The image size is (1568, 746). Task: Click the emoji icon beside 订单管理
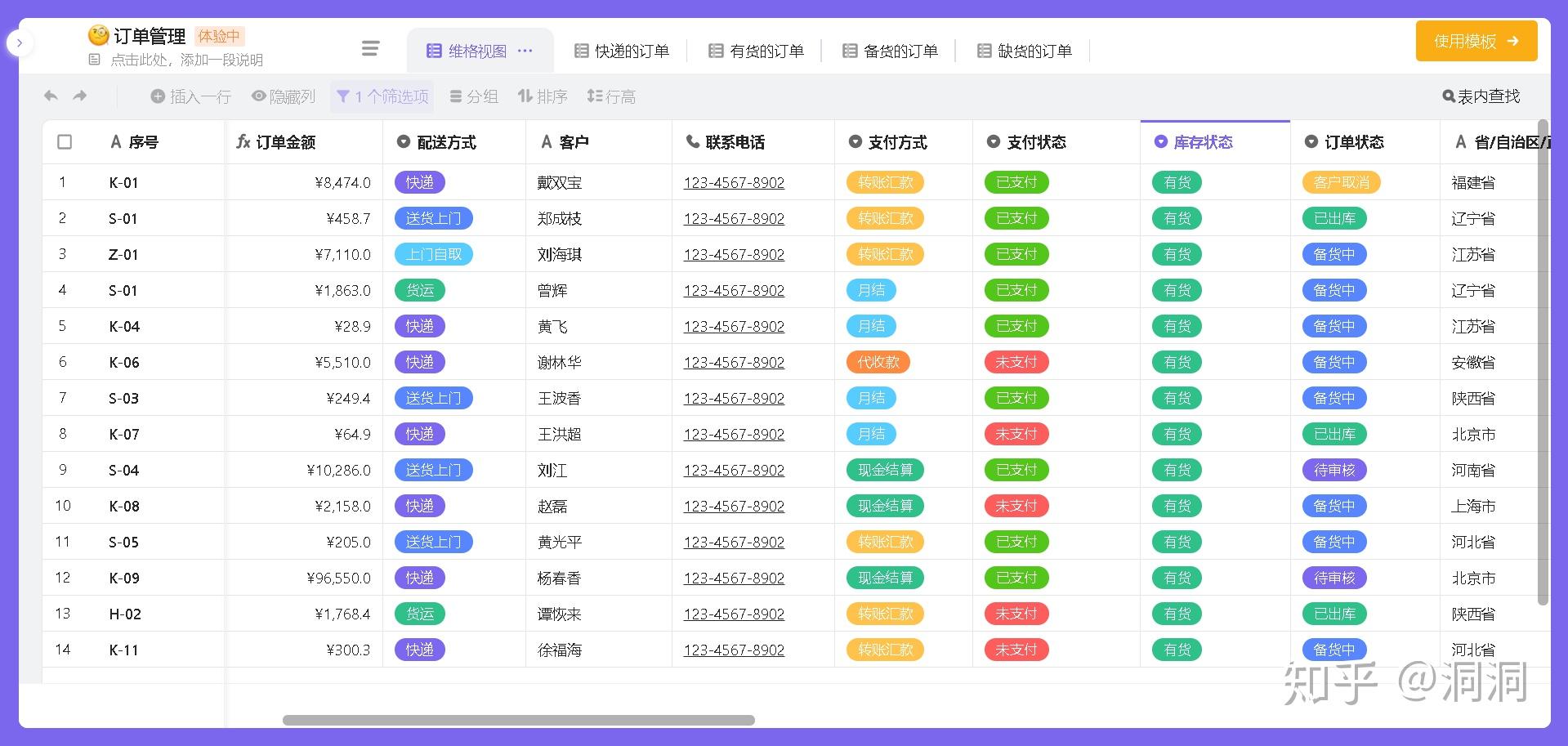98,35
